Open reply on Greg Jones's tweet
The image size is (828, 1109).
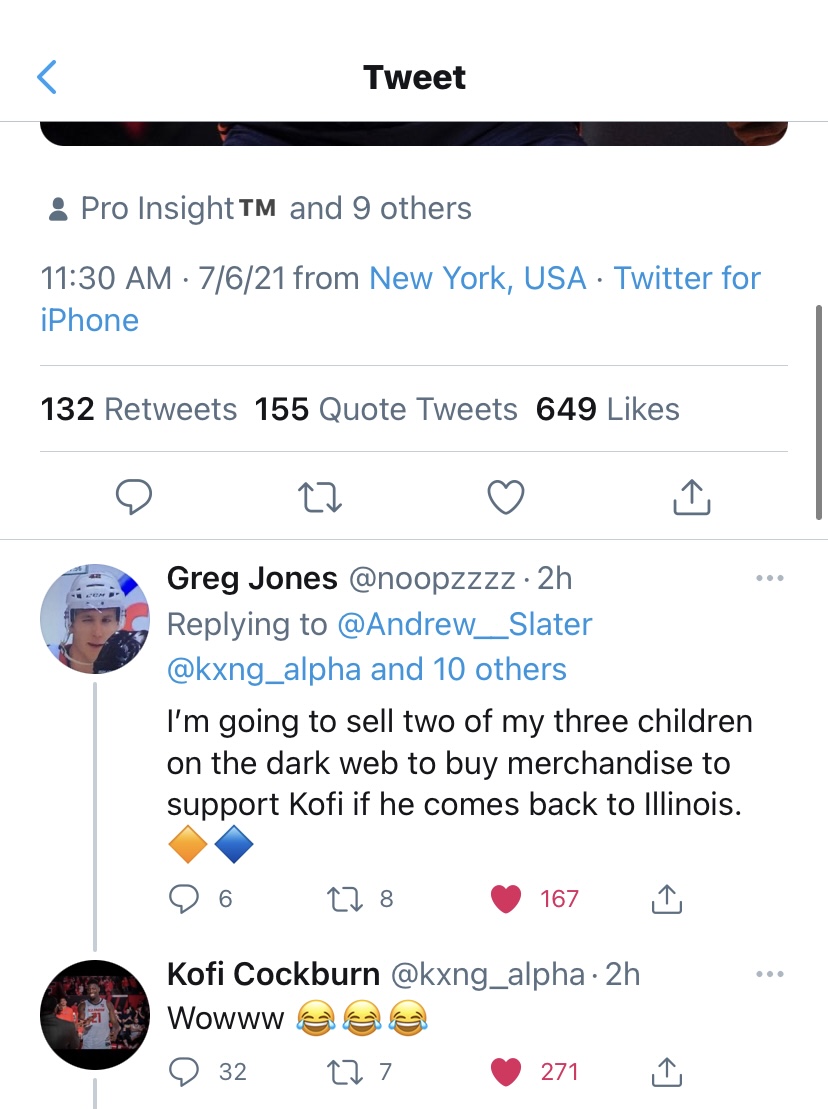(x=184, y=899)
